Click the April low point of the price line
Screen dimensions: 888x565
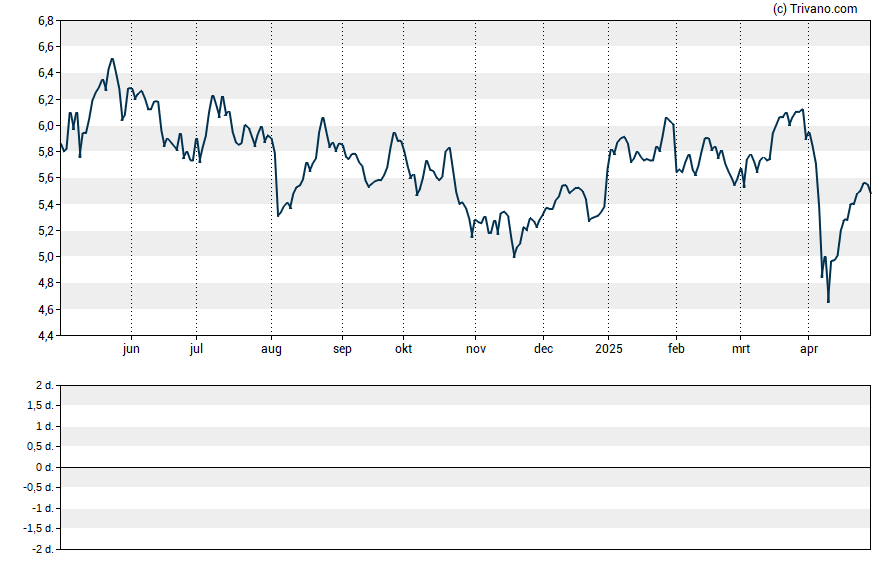pos(829,302)
